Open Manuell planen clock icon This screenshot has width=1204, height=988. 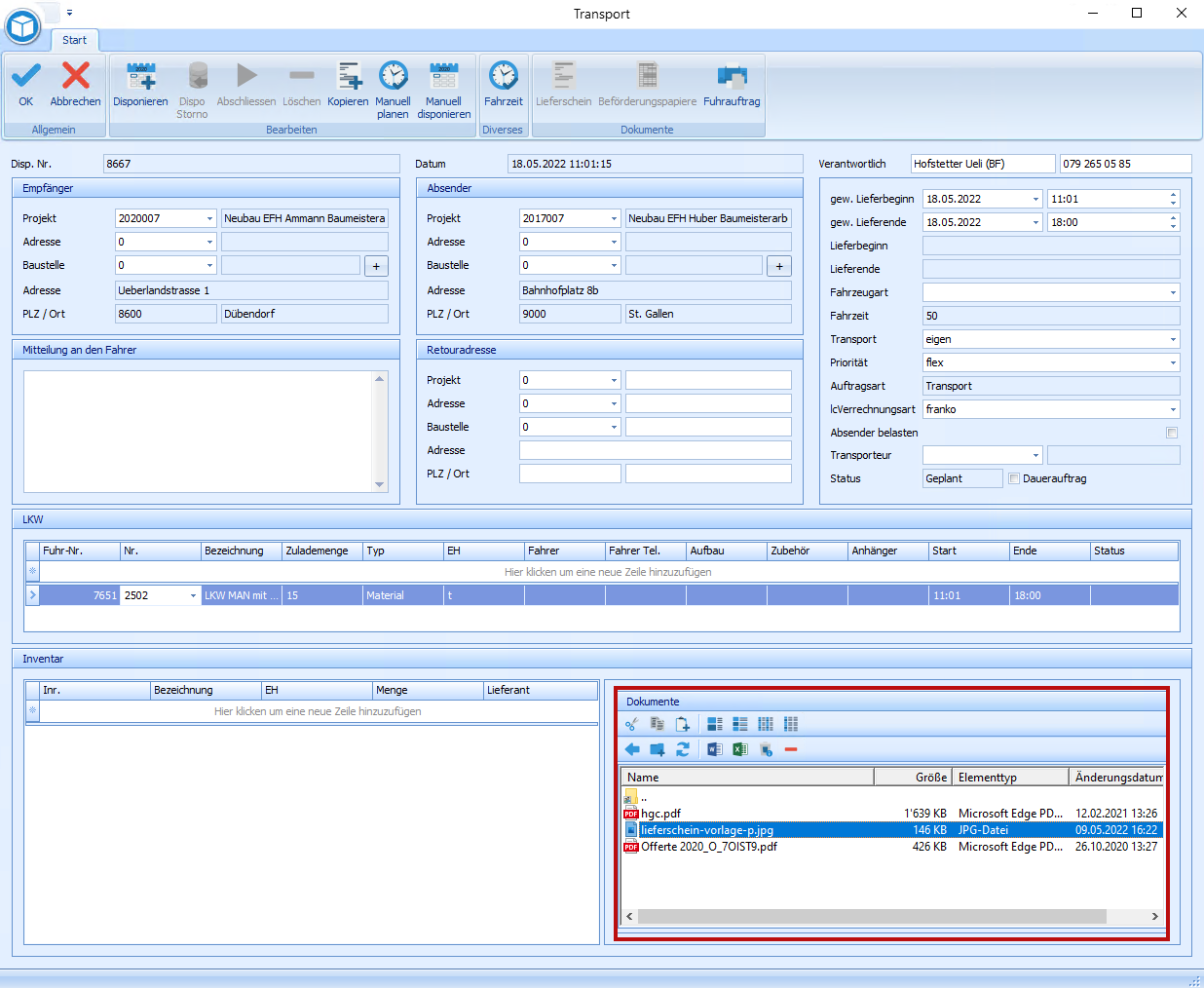coord(393,90)
